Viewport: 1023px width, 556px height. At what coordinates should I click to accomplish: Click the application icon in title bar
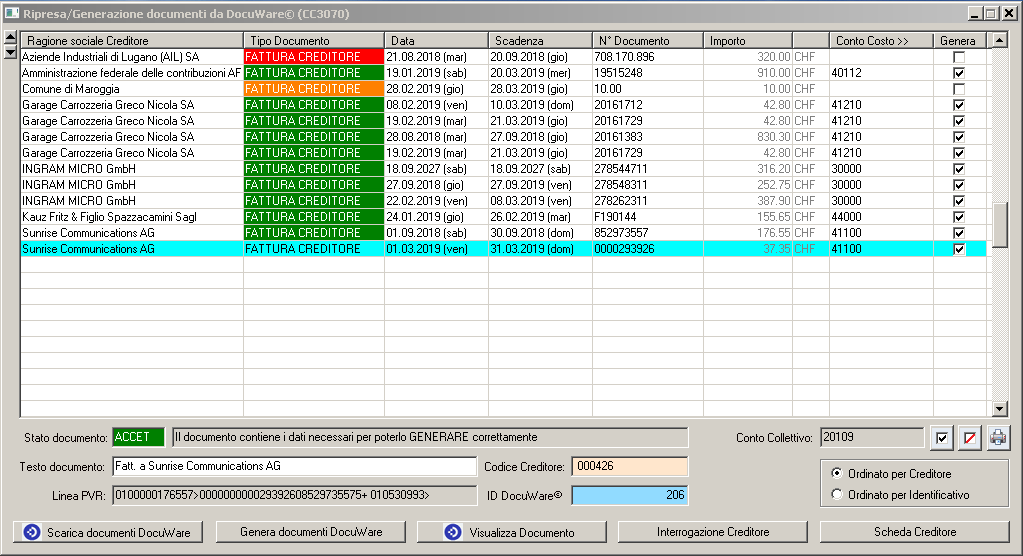pos(11,13)
